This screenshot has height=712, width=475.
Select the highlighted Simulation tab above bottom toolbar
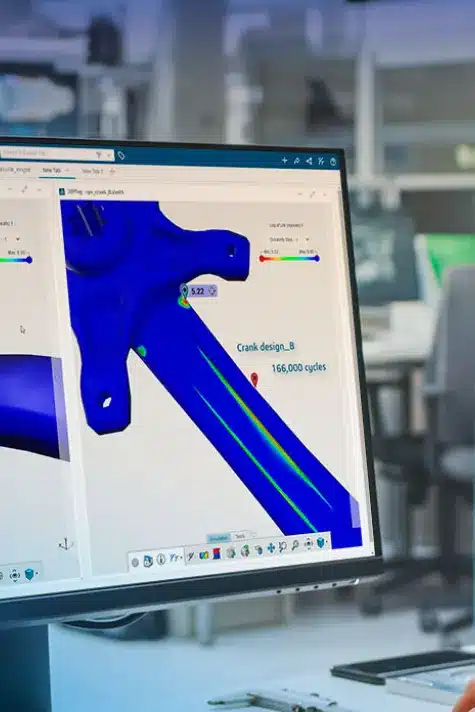tap(218, 538)
